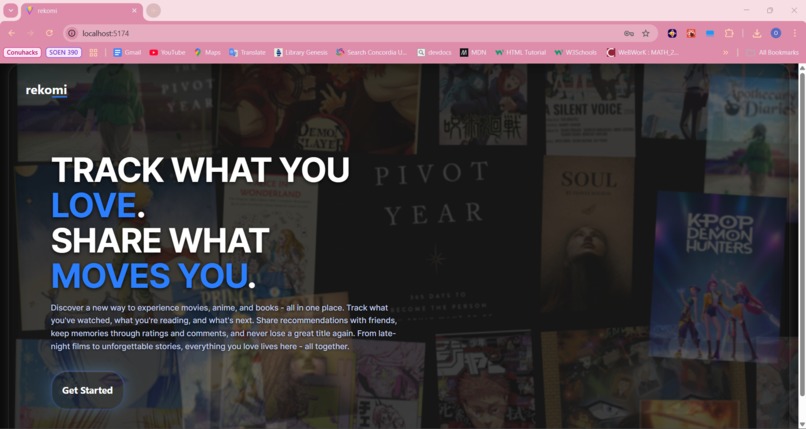Screen dimensions: 806x429
Task: Click the browser back arrow
Action: [x=11, y=33]
